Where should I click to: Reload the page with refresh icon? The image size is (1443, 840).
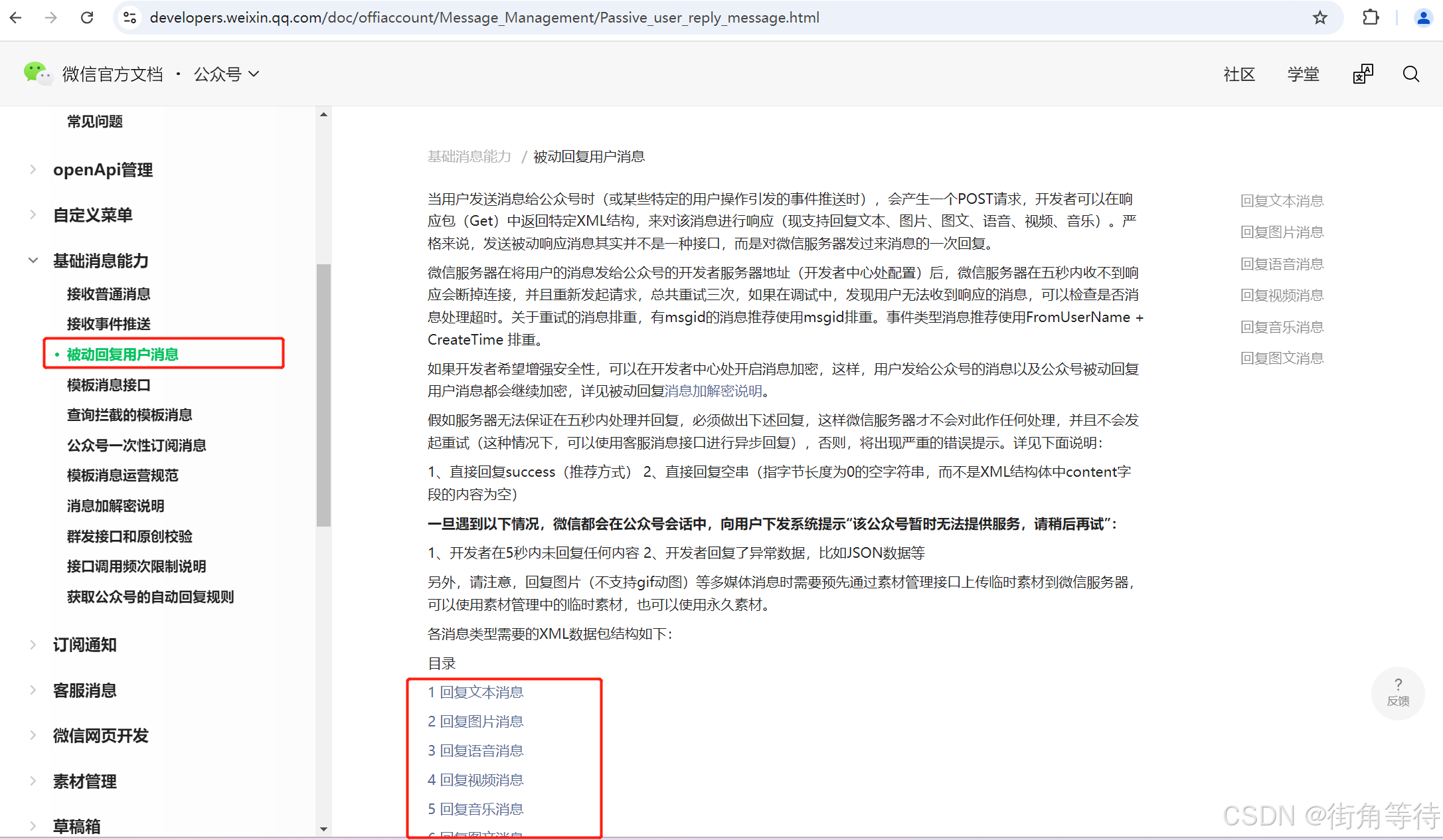click(87, 18)
